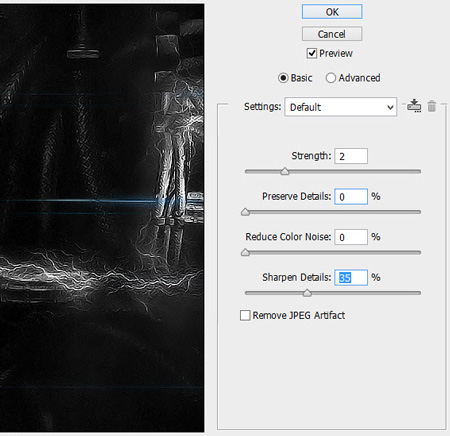Focus the Preserve Details percent field

pos(351,197)
